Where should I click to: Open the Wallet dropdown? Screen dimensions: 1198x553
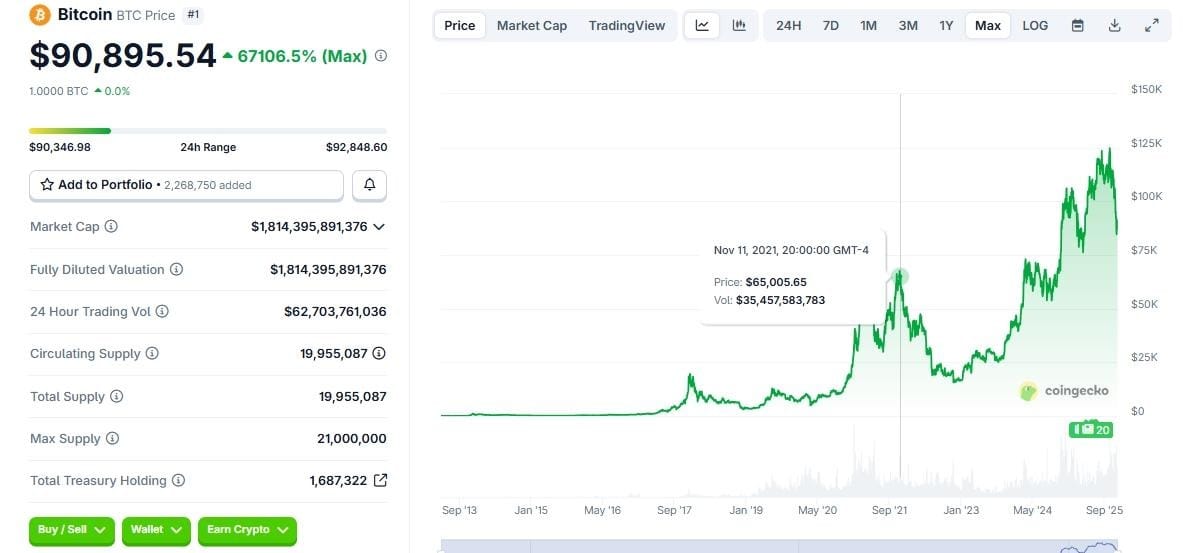pyautogui.click(x=156, y=530)
